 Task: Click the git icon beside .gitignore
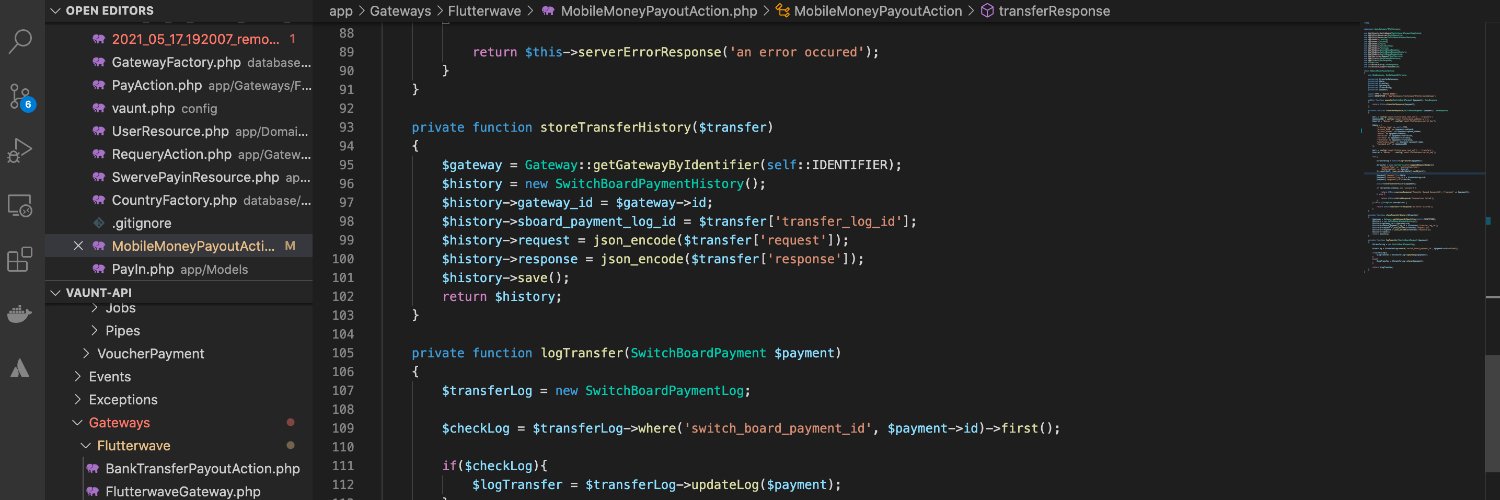coord(98,223)
